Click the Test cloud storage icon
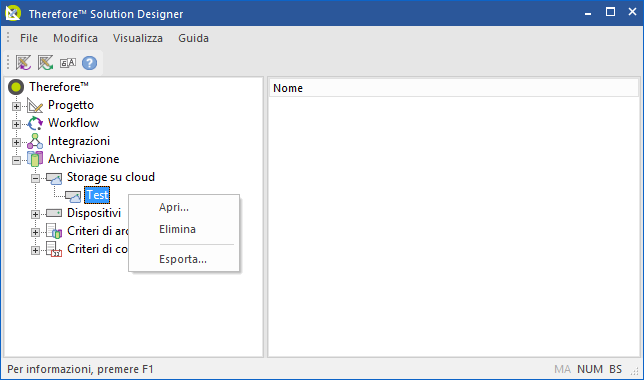Viewport: 644px width, 380px height. point(73,196)
